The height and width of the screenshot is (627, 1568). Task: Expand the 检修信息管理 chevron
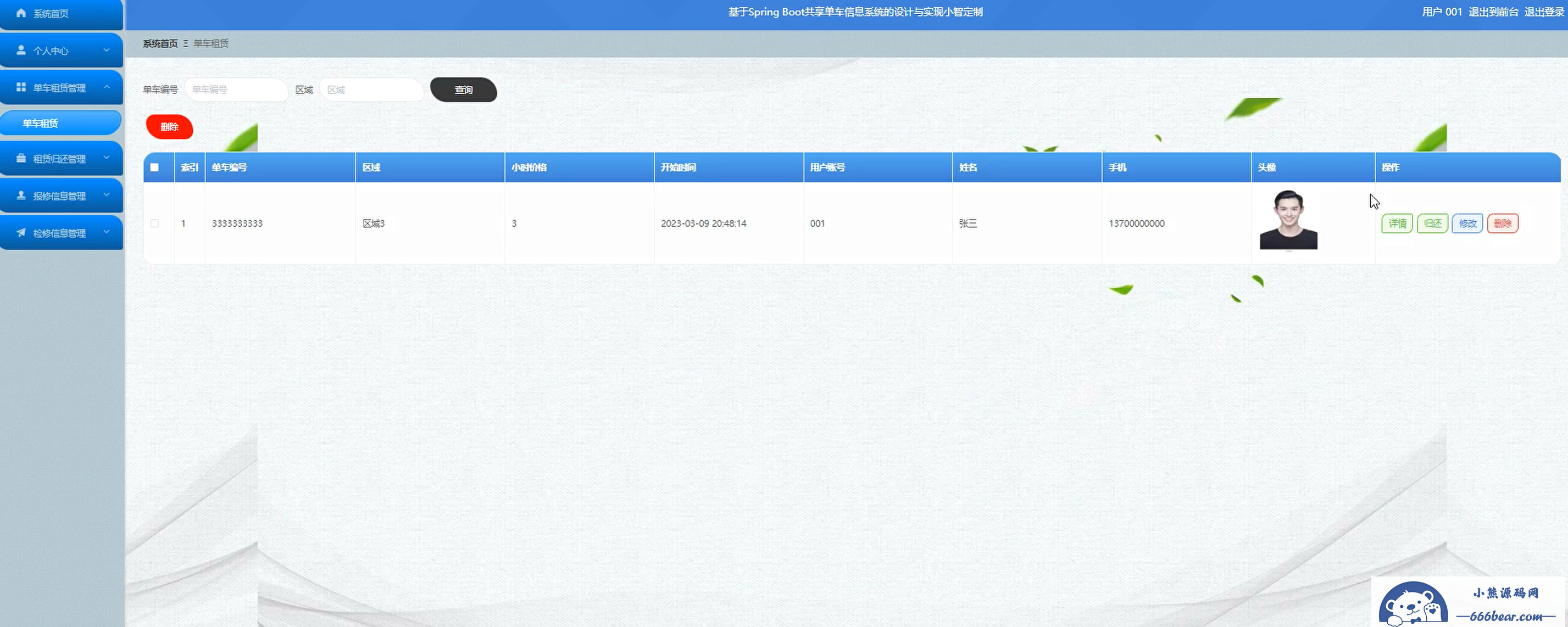point(107,232)
